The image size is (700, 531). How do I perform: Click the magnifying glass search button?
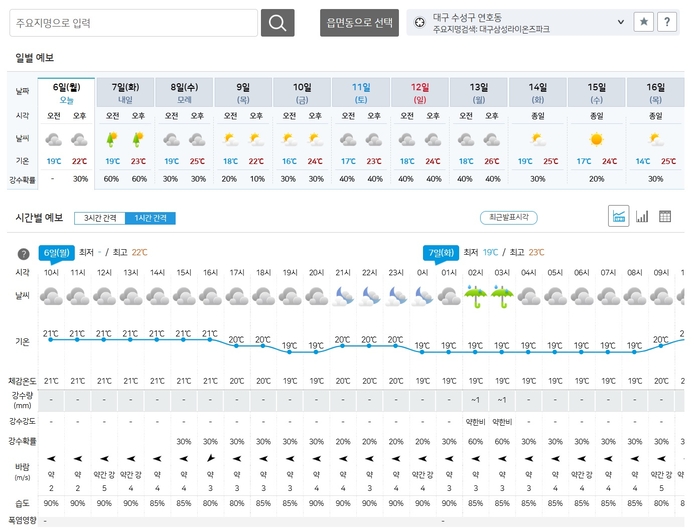pyautogui.click(x=277, y=23)
